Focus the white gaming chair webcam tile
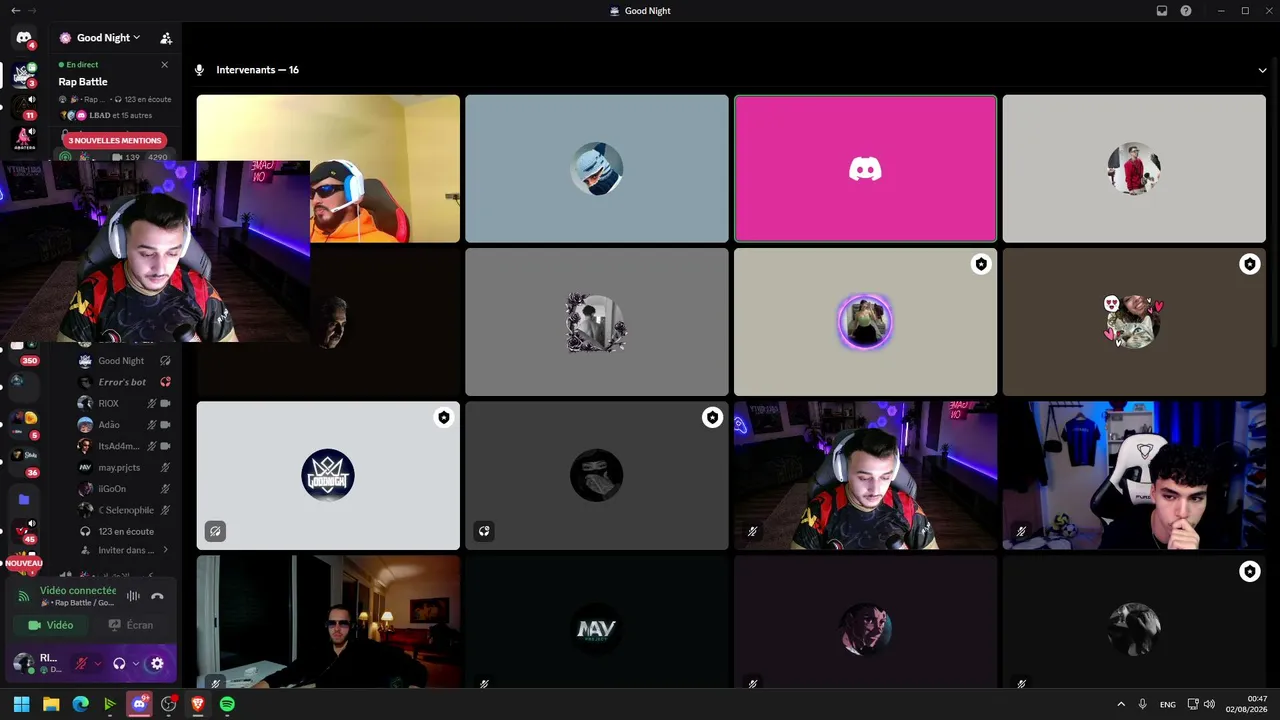The image size is (1280, 720). click(x=1134, y=475)
